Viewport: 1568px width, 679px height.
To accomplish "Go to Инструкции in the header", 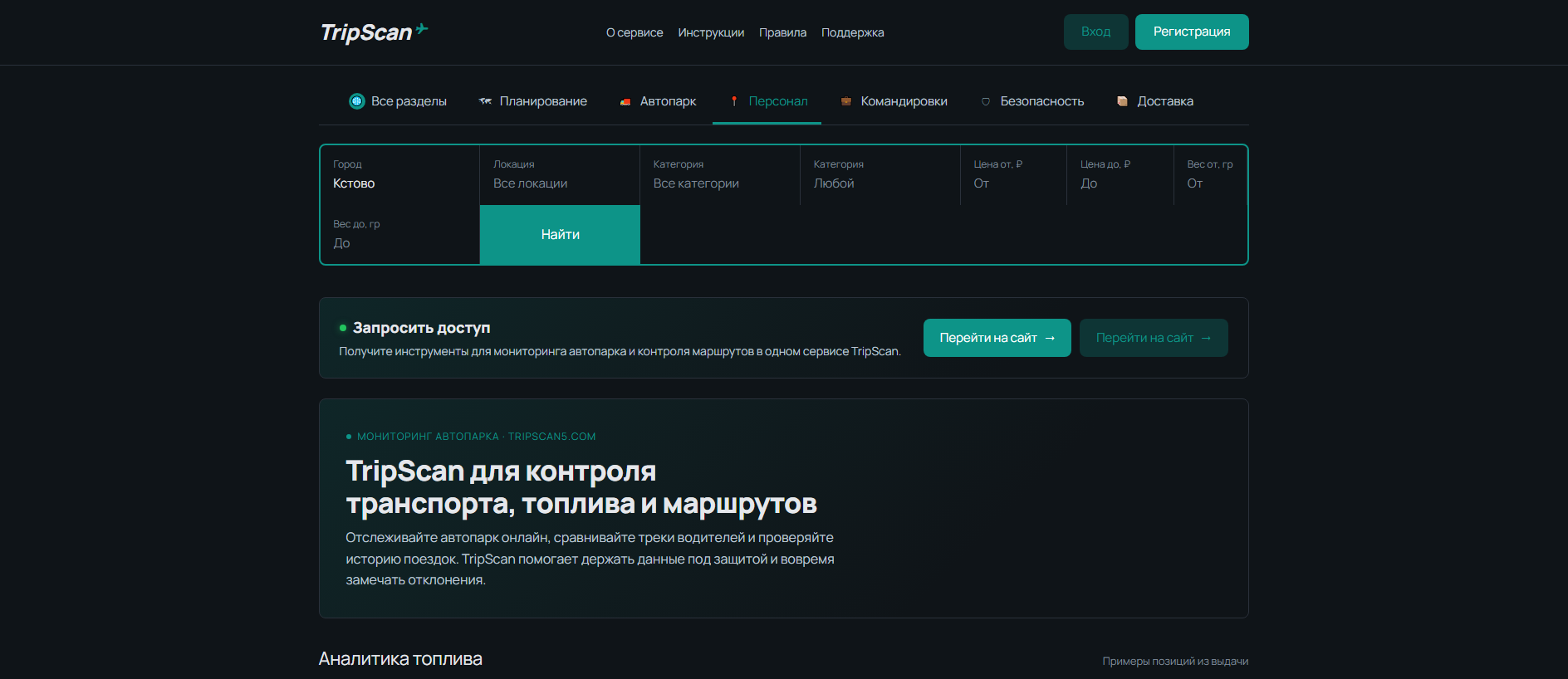I will [x=711, y=32].
